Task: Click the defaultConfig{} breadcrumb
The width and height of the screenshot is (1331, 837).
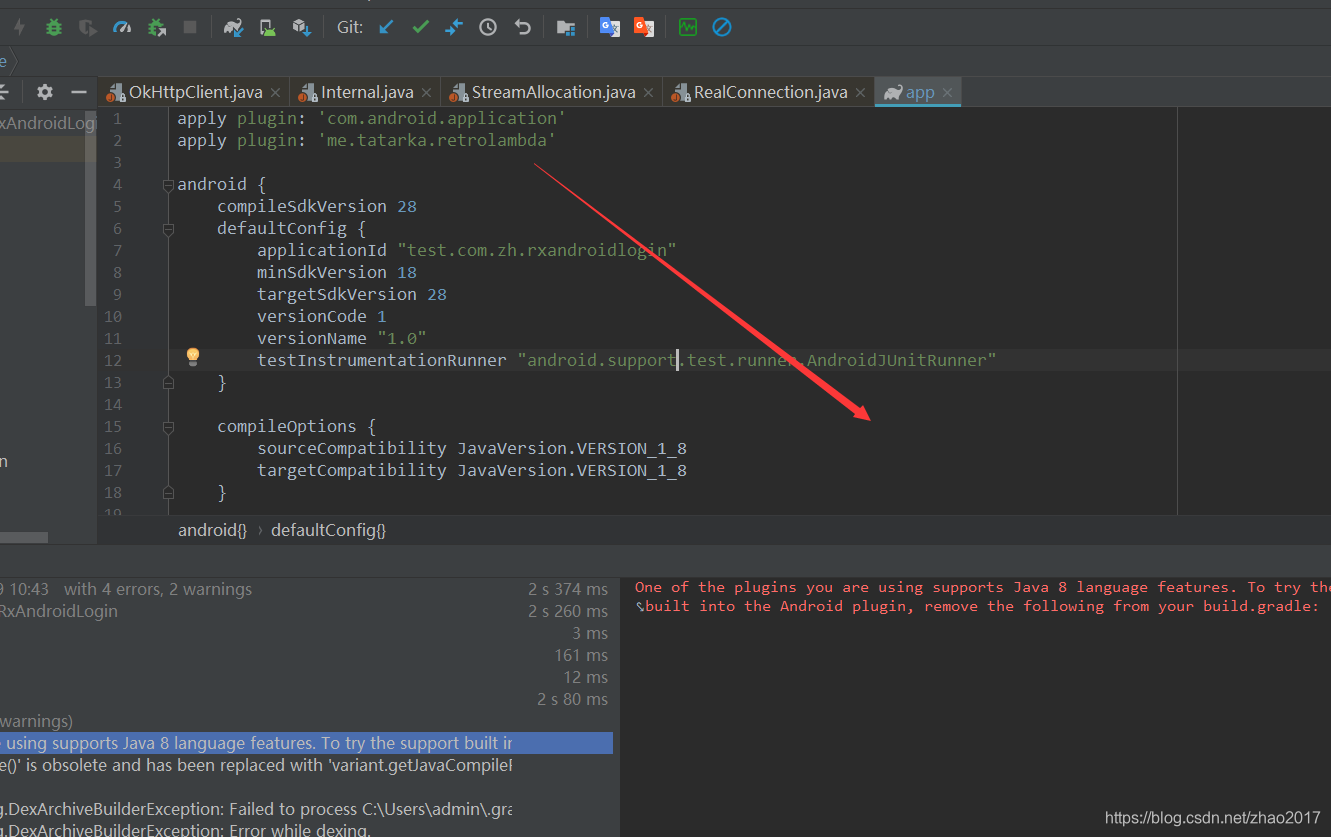Action: click(x=328, y=530)
